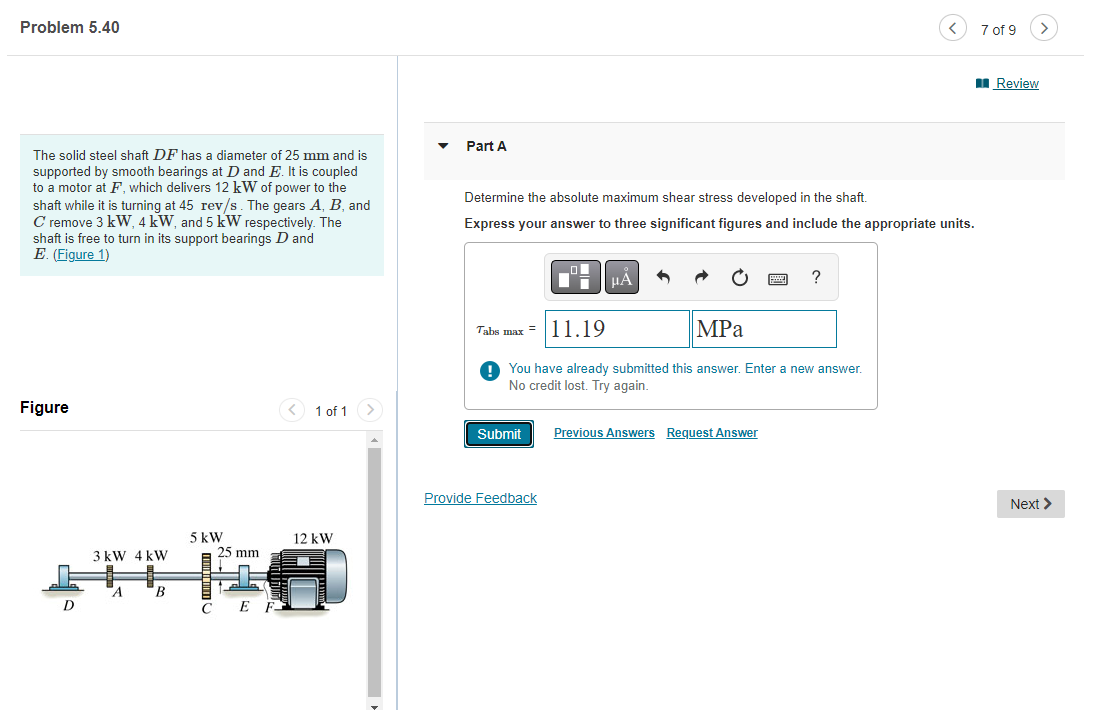The width and height of the screenshot is (1102, 710).
Task: Click the '1 of 1' figure counter
Action: (331, 411)
